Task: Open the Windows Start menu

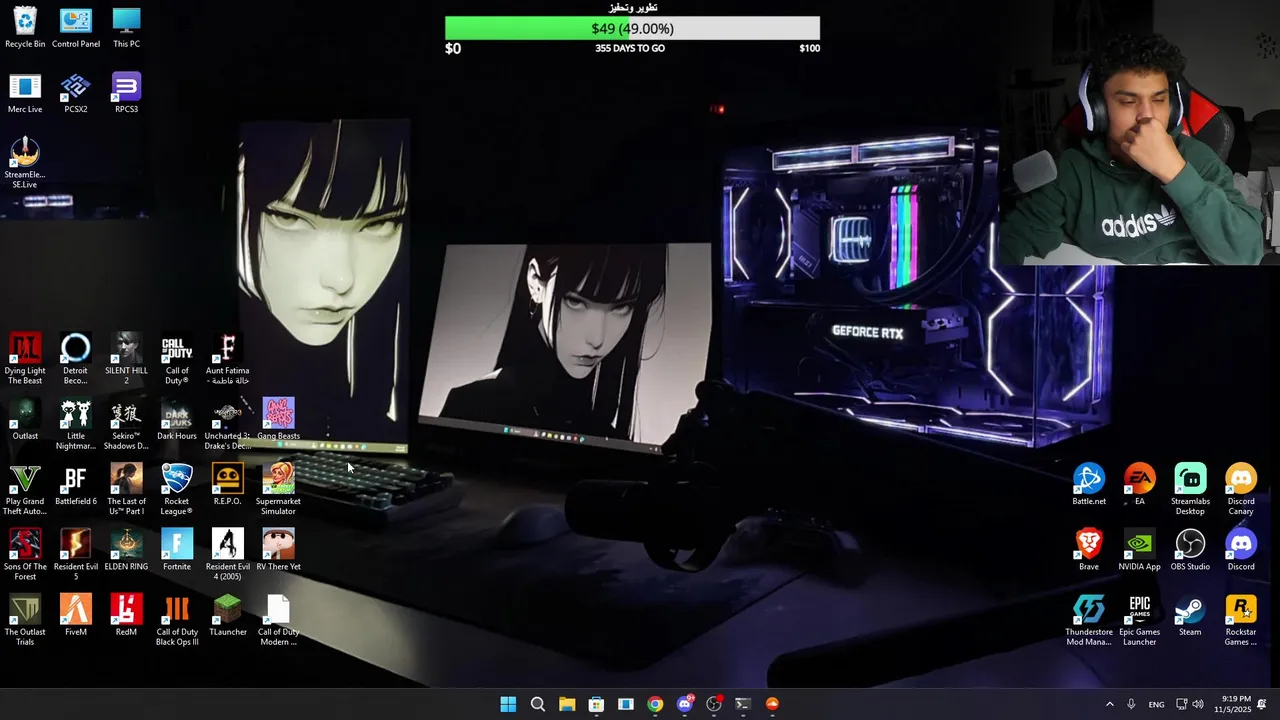Action: (x=508, y=704)
